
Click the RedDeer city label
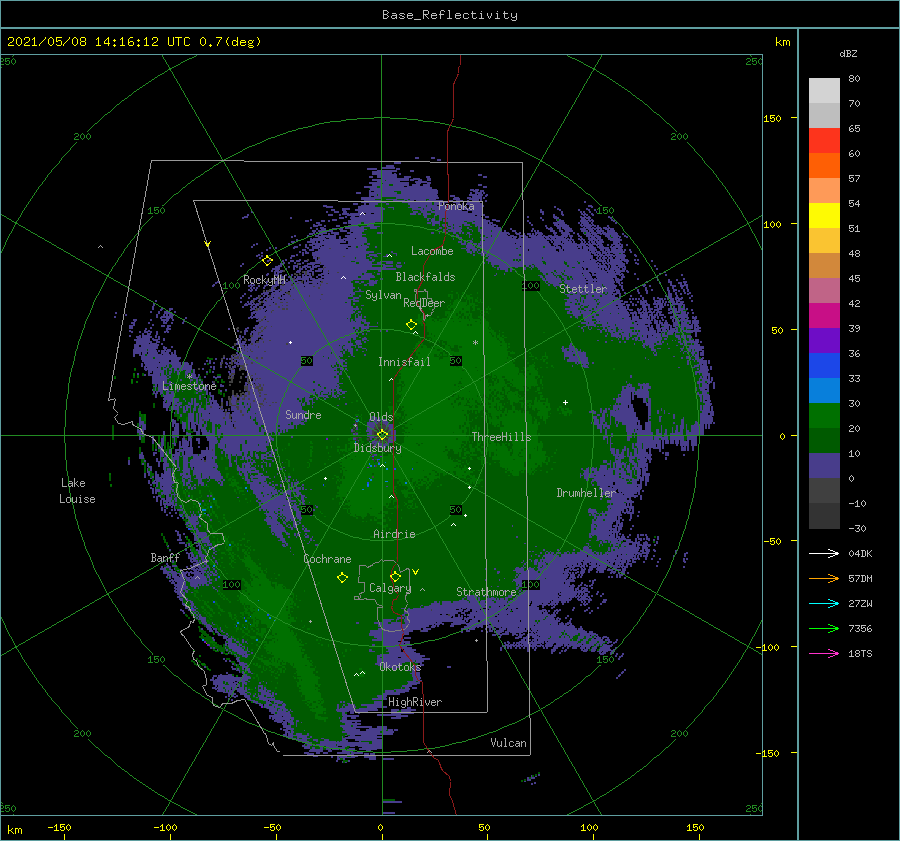(x=424, y=303)
